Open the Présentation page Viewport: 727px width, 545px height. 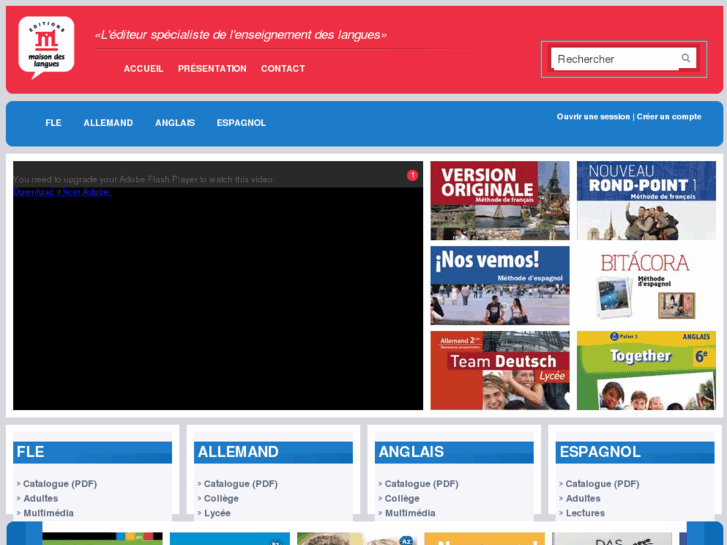coord(212,69)
